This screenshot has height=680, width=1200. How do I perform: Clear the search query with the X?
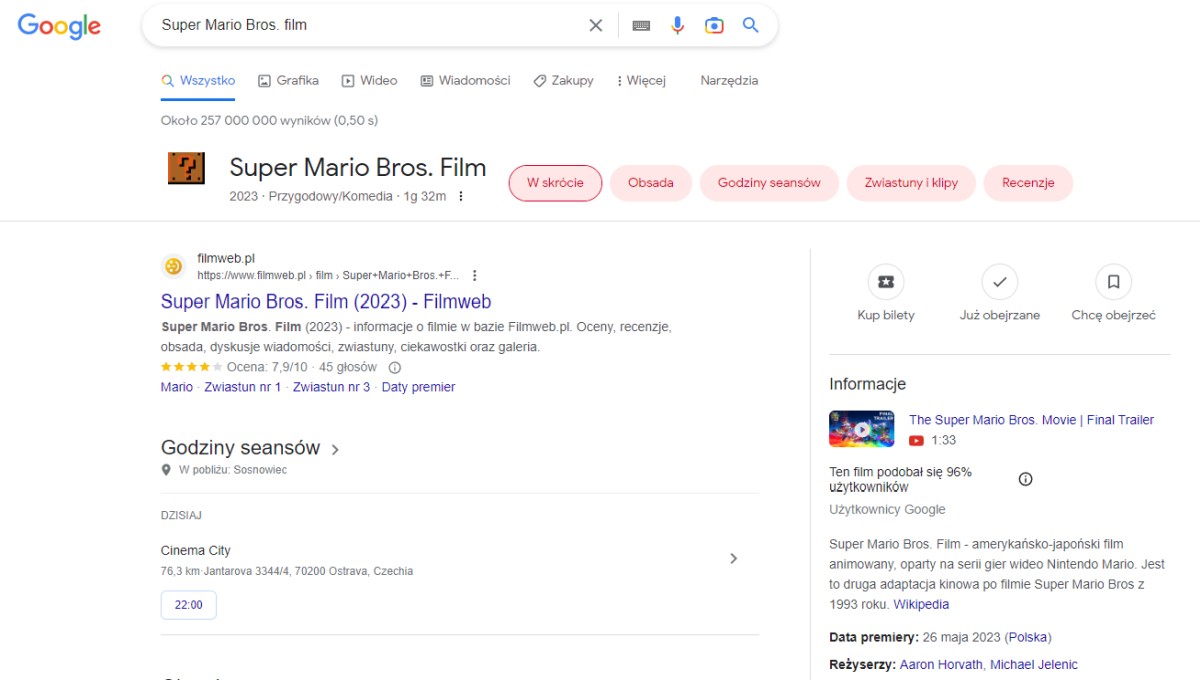click(596, 25)
